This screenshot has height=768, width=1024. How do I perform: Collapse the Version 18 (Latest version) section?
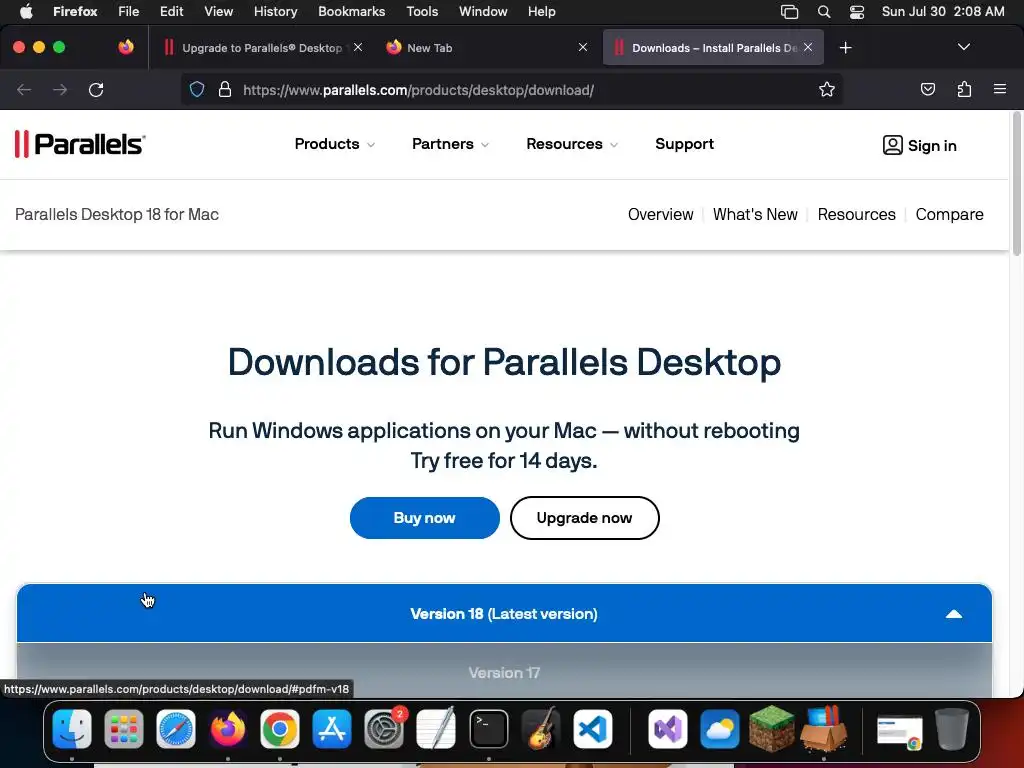(x=504, y=613)
